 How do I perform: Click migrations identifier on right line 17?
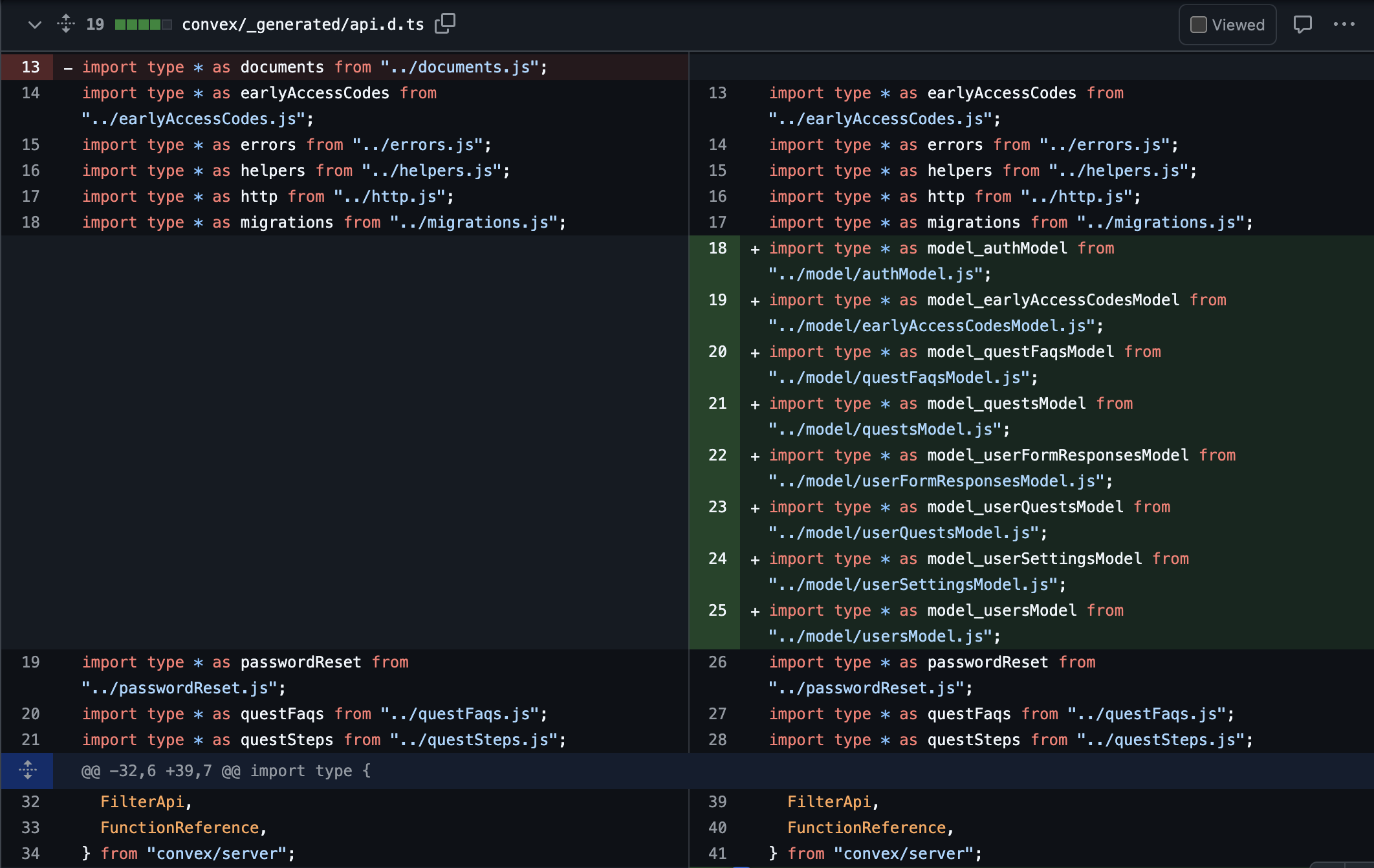pyautogui.click(x=974, y=222)
